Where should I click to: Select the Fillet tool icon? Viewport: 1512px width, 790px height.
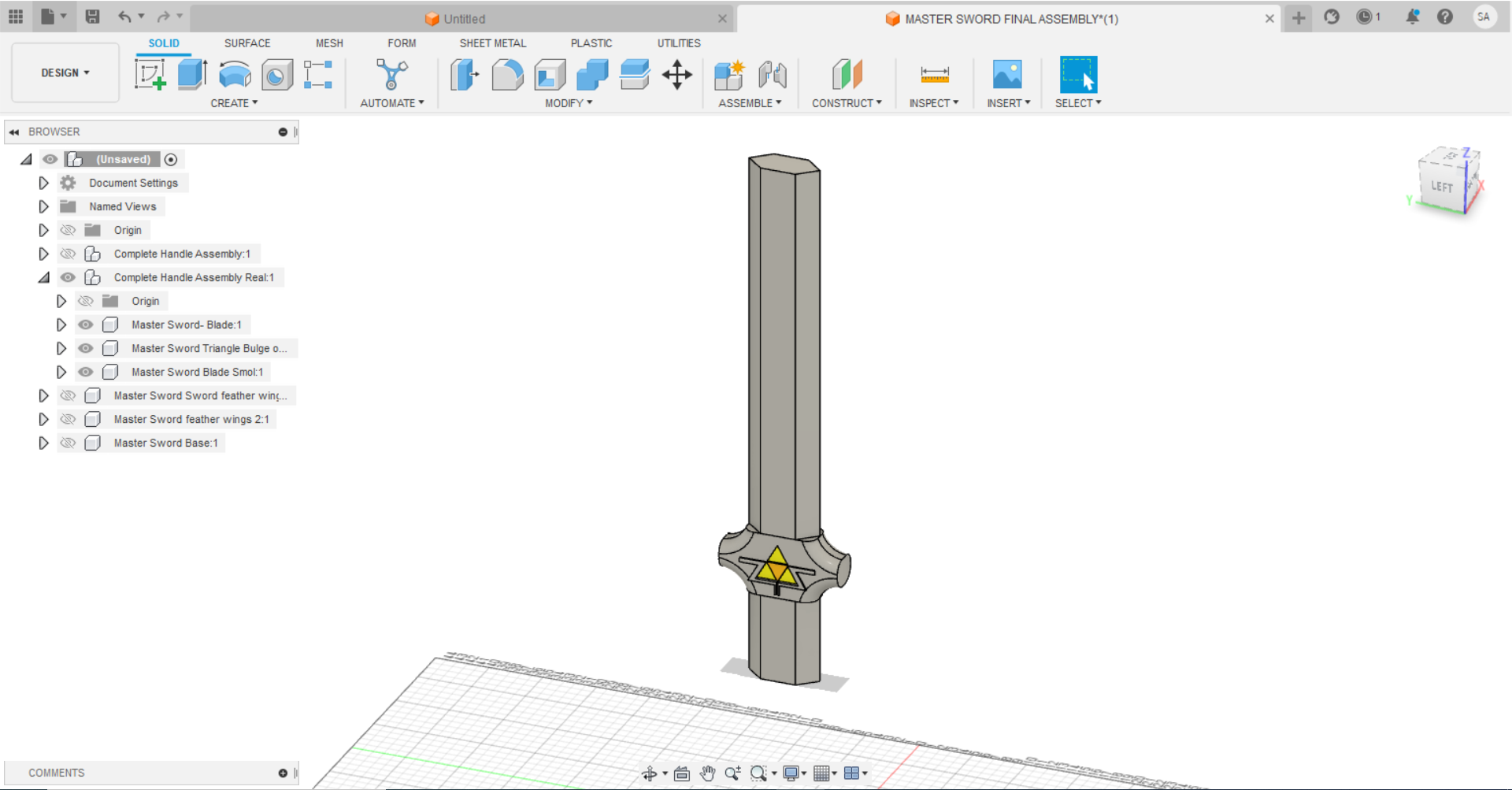(507, 75)
